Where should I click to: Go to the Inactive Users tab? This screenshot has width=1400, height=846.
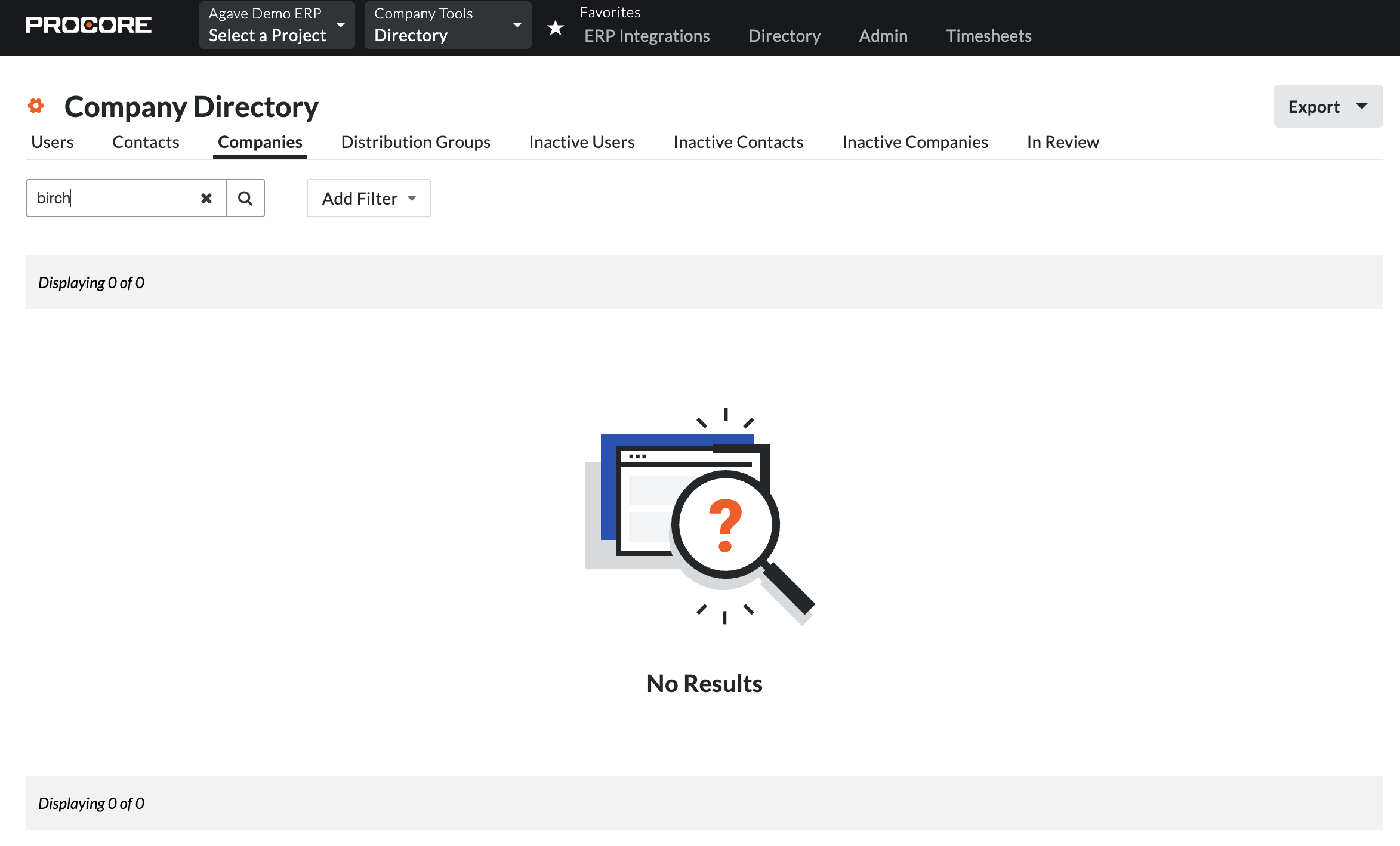(581, 142)
